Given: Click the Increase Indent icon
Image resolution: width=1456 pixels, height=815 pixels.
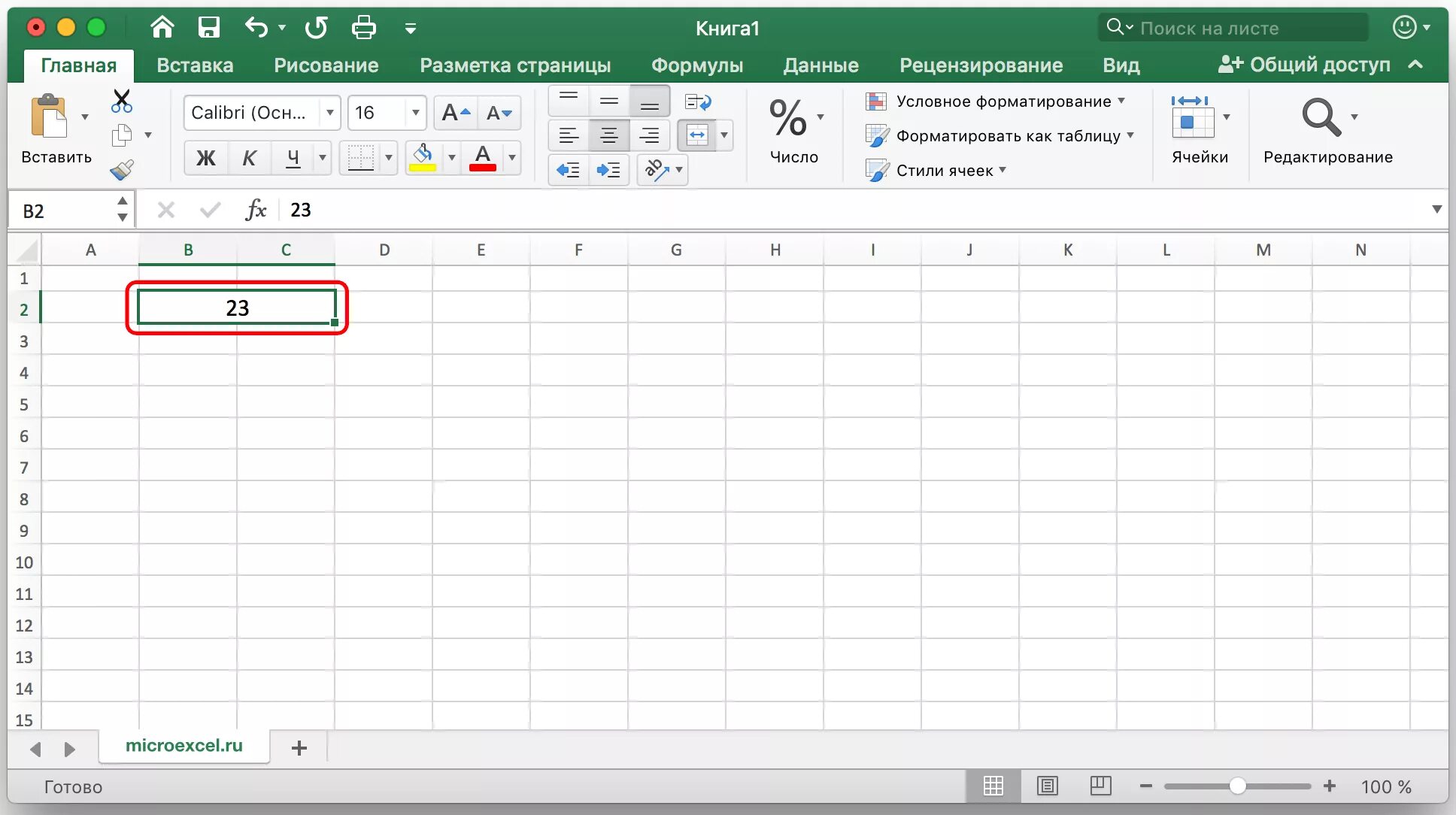Looking at the screenshot, I should (x=608, y=170).
